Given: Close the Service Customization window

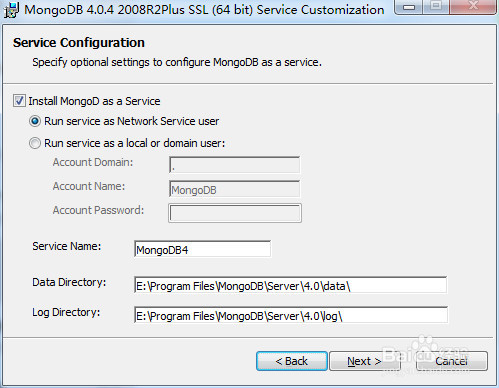Looking at the screenshot, I should (473, 6).
